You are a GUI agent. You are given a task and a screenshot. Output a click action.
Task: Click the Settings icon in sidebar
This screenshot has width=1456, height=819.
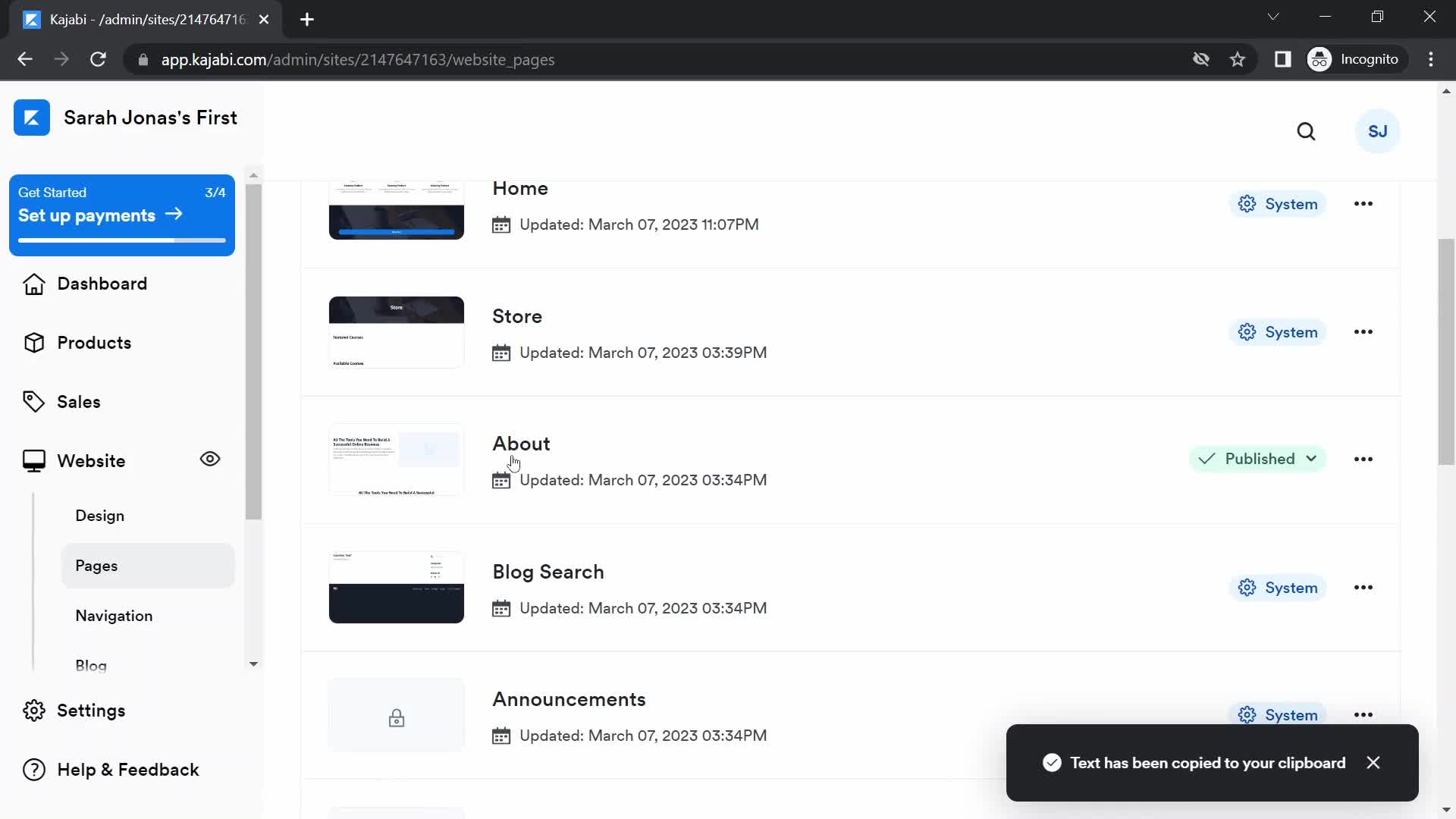pos(33,710)
